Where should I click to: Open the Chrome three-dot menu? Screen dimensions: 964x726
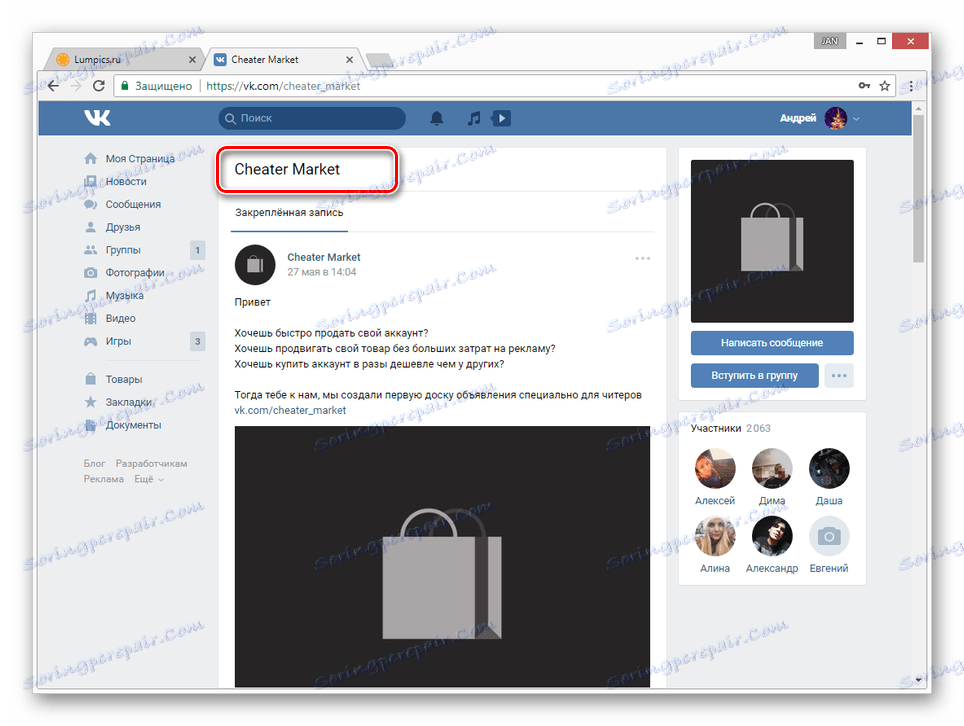point(911,86)
